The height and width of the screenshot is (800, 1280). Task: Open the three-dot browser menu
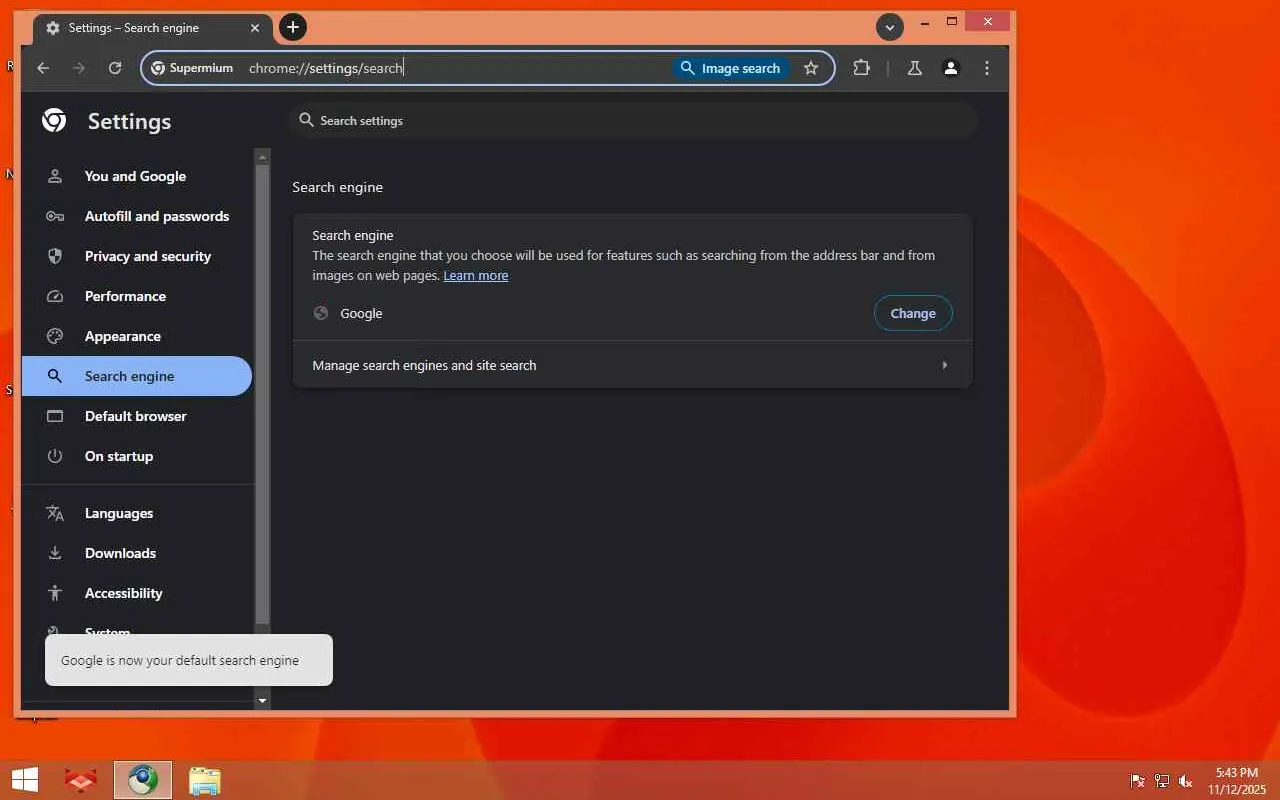coord(987,68)
